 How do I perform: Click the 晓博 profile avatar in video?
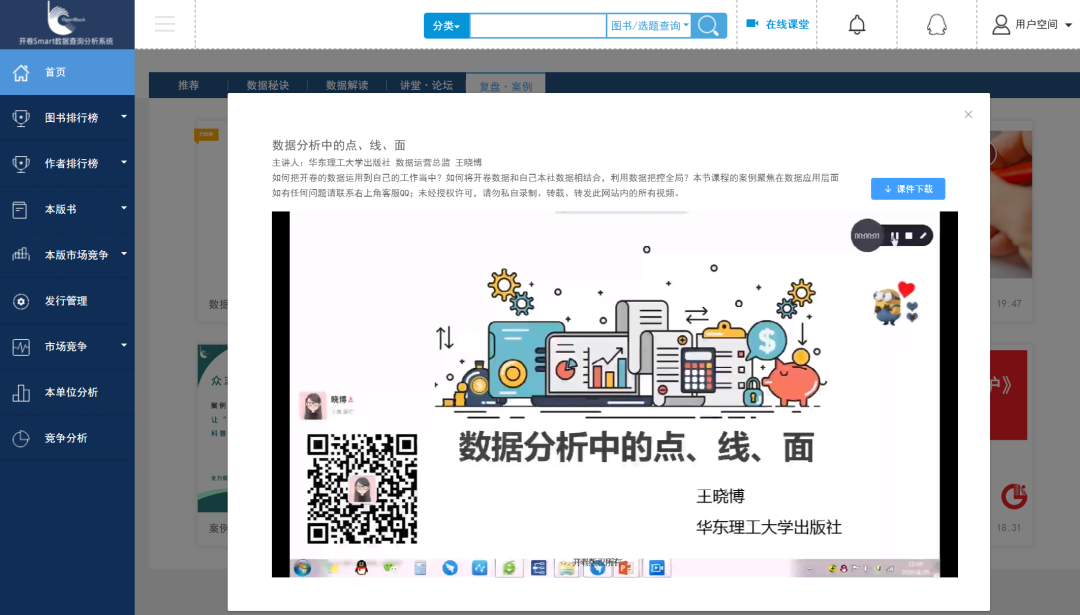click(313, 406)
